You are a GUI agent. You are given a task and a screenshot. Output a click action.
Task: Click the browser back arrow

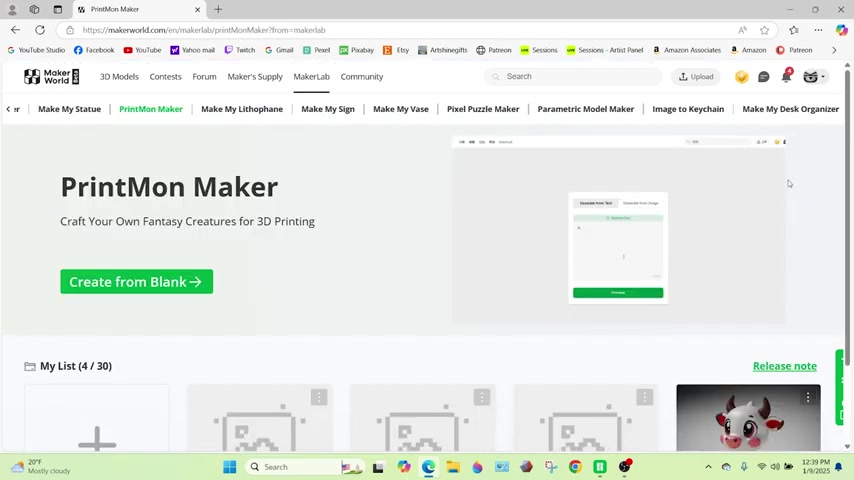(15, 30)
